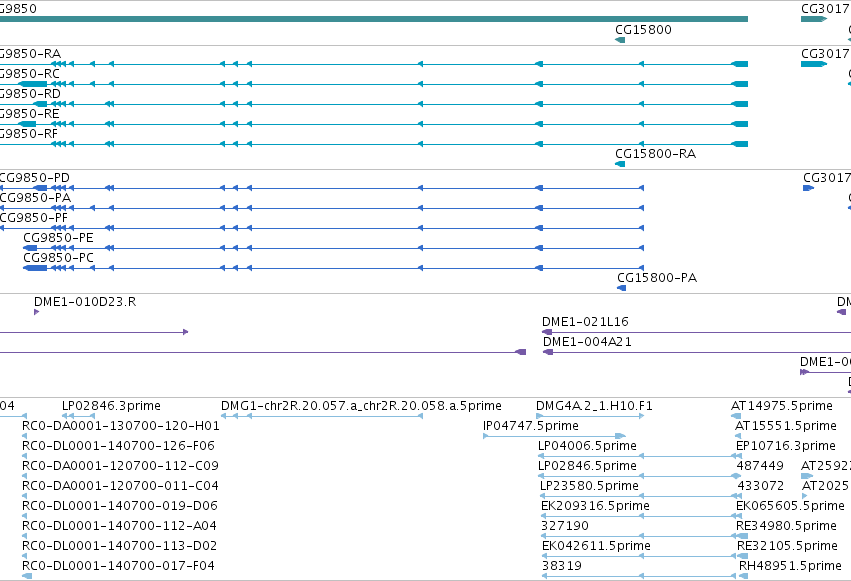Select the DME1-010D23.R clone arrow glyph
Screen dimensions: 851x581
coord(36,312)
